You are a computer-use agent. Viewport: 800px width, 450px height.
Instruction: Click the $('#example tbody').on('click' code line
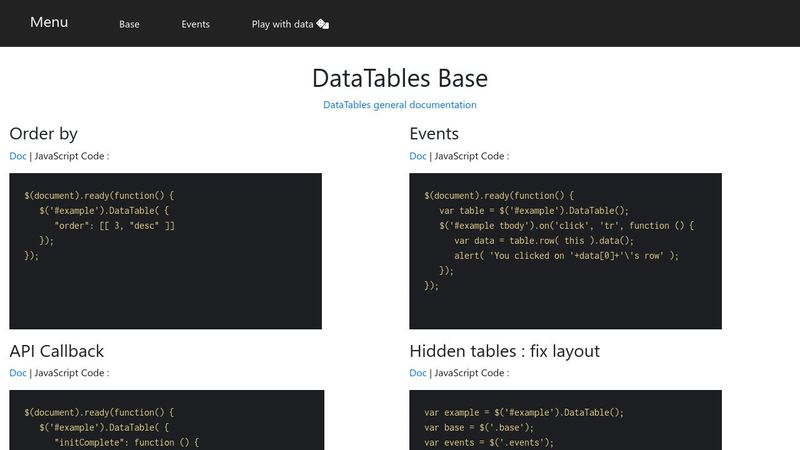(x=566, y=226)
